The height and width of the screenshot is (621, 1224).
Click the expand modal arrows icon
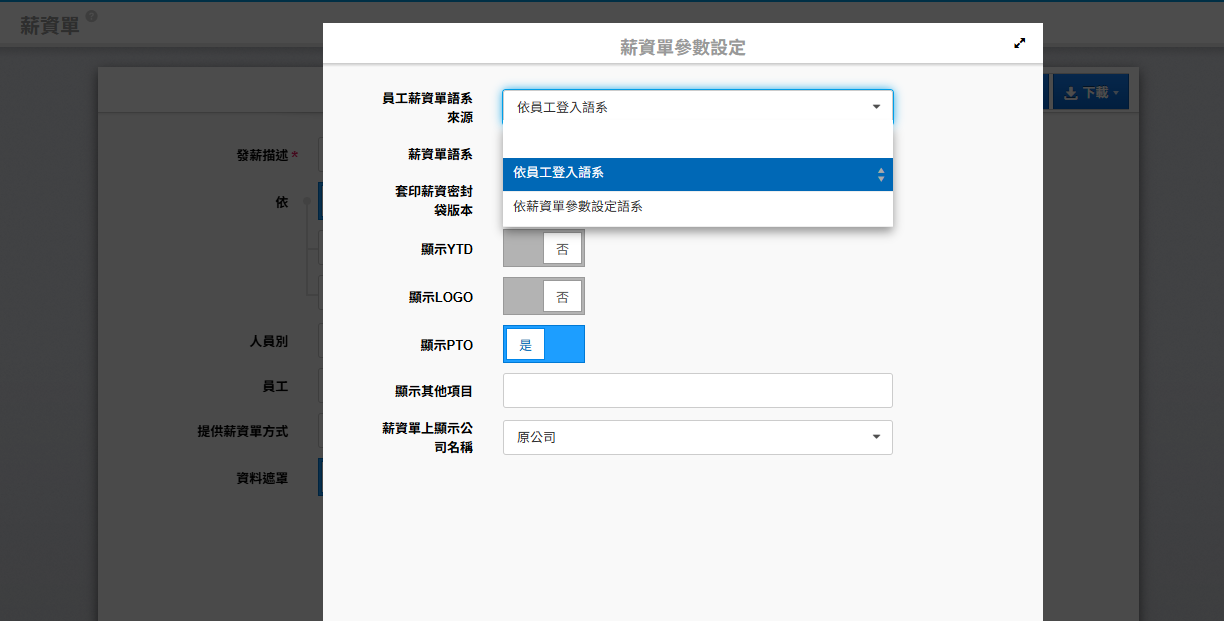1020,43
